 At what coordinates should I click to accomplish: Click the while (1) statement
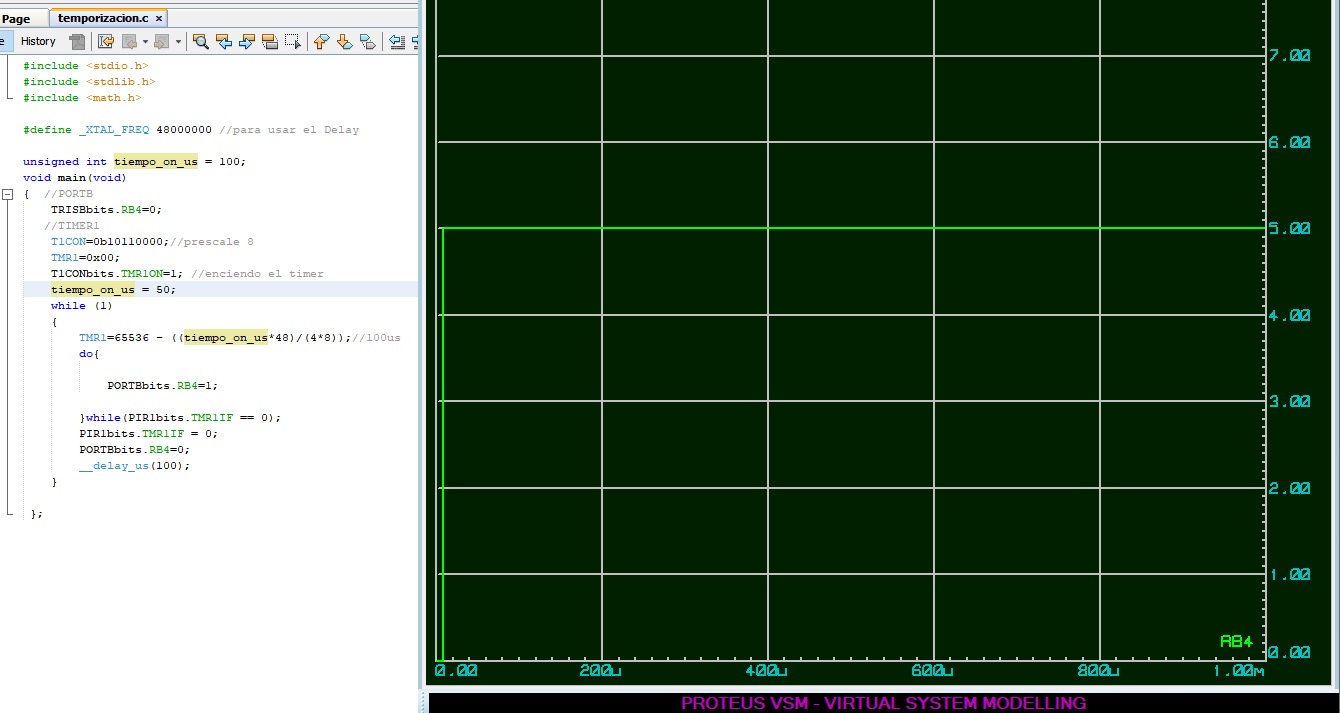tap(82, 306)
